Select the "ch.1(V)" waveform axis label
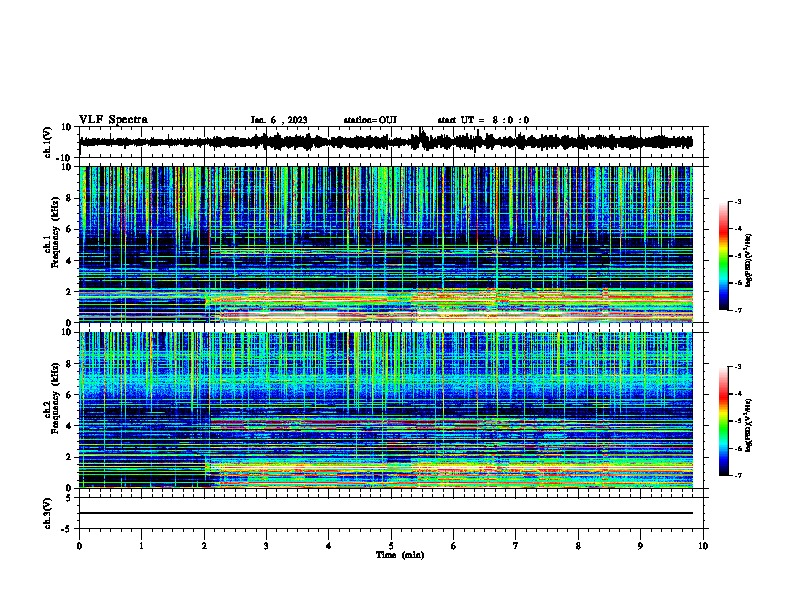The height and width of the screenshot is (612, 792). click(48, 142)
